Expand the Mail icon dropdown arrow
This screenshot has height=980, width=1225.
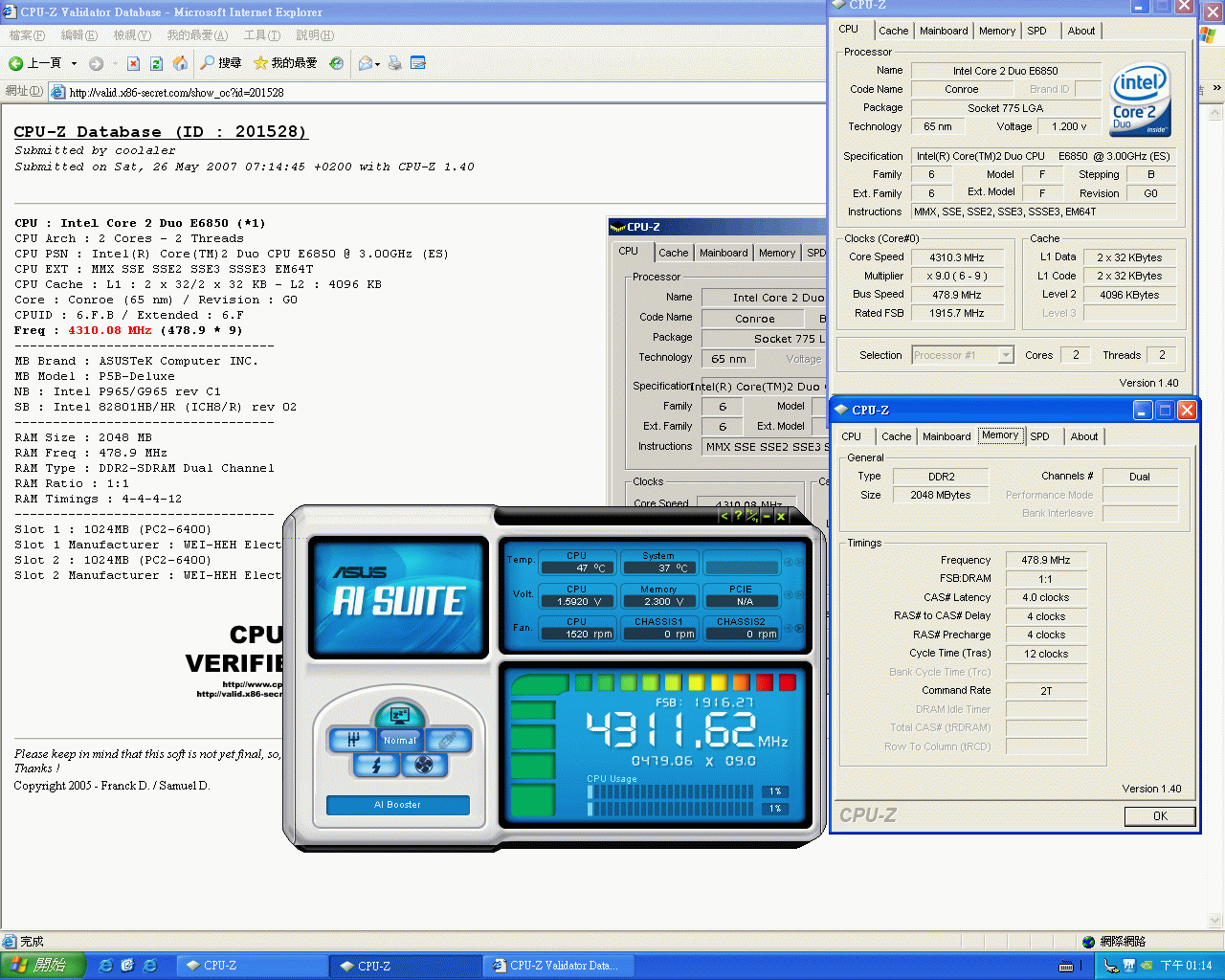[378, 64]
